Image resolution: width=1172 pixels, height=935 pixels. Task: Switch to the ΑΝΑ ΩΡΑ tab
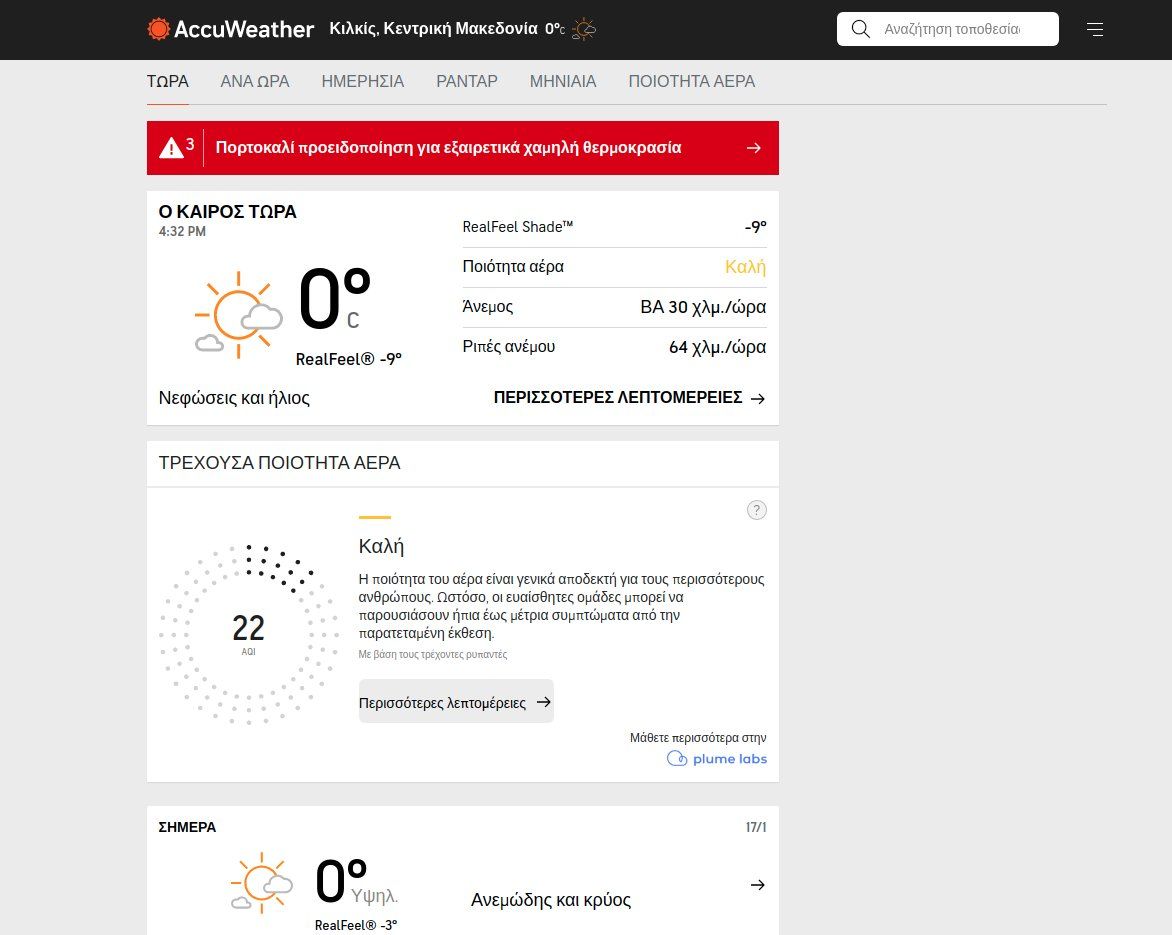point(255,82)
